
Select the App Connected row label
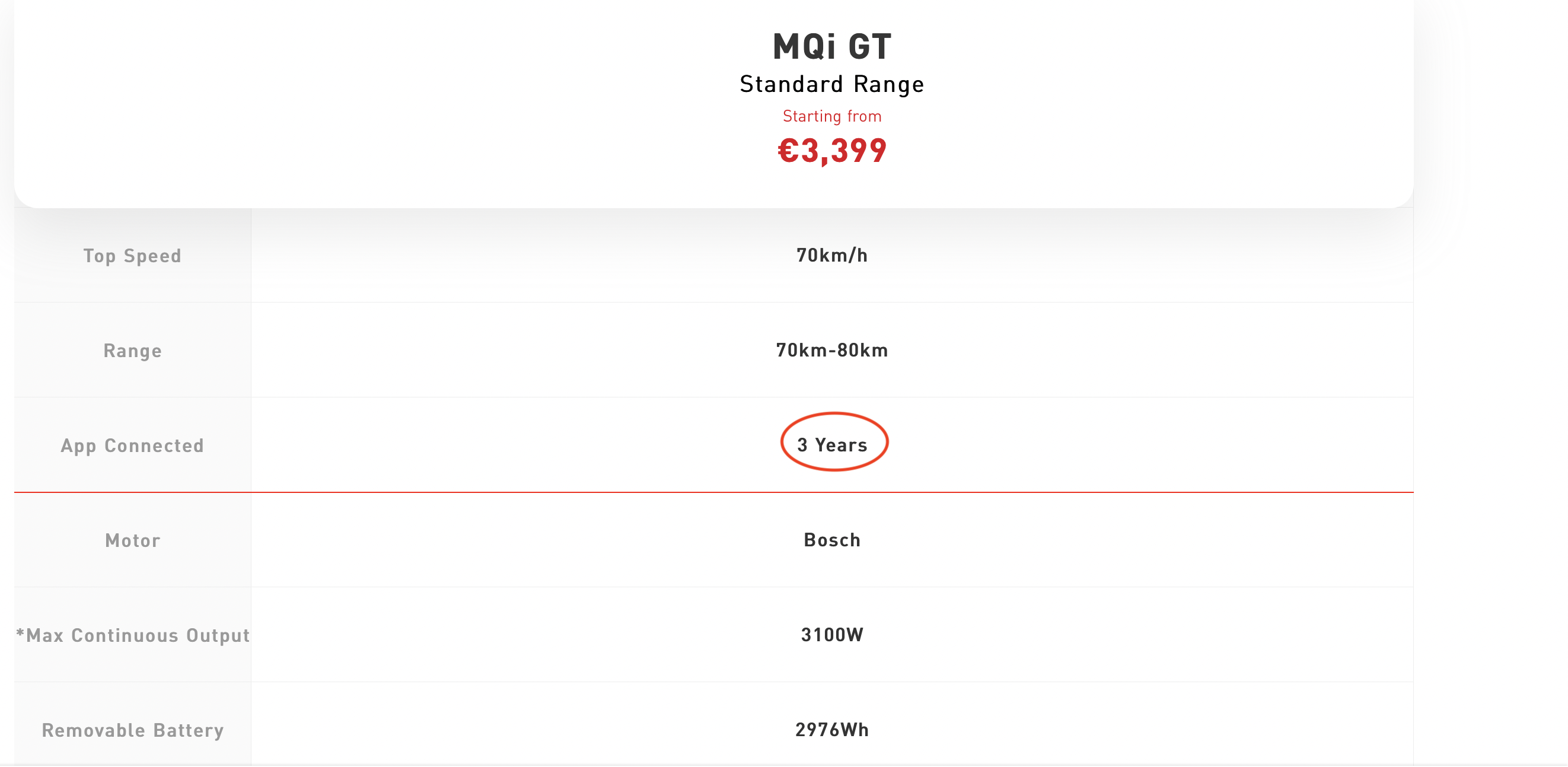[132, 445]
